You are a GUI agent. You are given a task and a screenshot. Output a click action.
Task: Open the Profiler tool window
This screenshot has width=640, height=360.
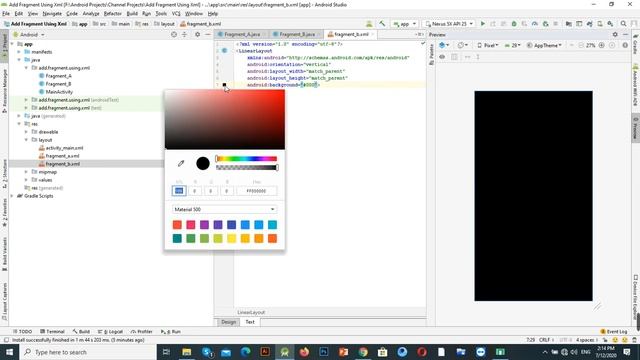[x=142, y=331]
